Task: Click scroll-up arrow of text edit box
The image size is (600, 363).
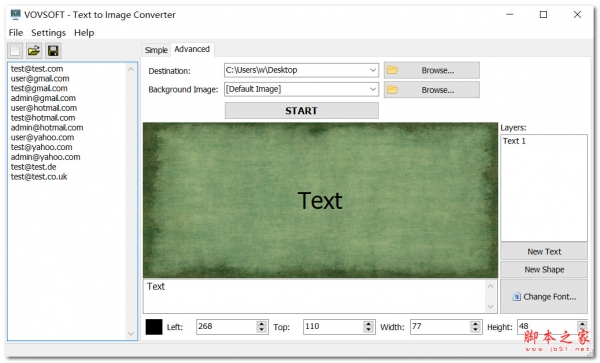Action: (x=491, y=286)
